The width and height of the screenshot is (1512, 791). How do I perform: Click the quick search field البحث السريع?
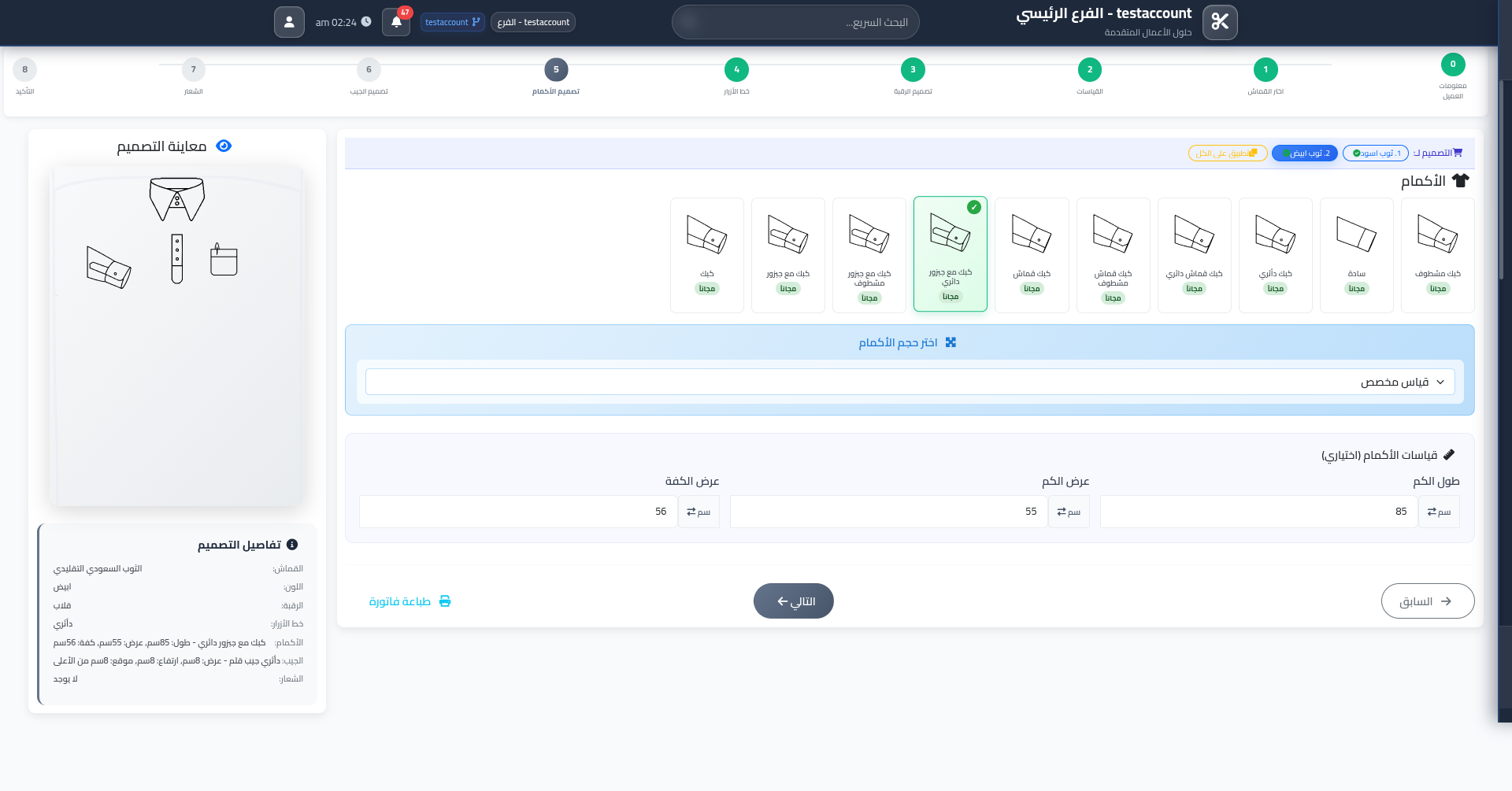(795, 22)
